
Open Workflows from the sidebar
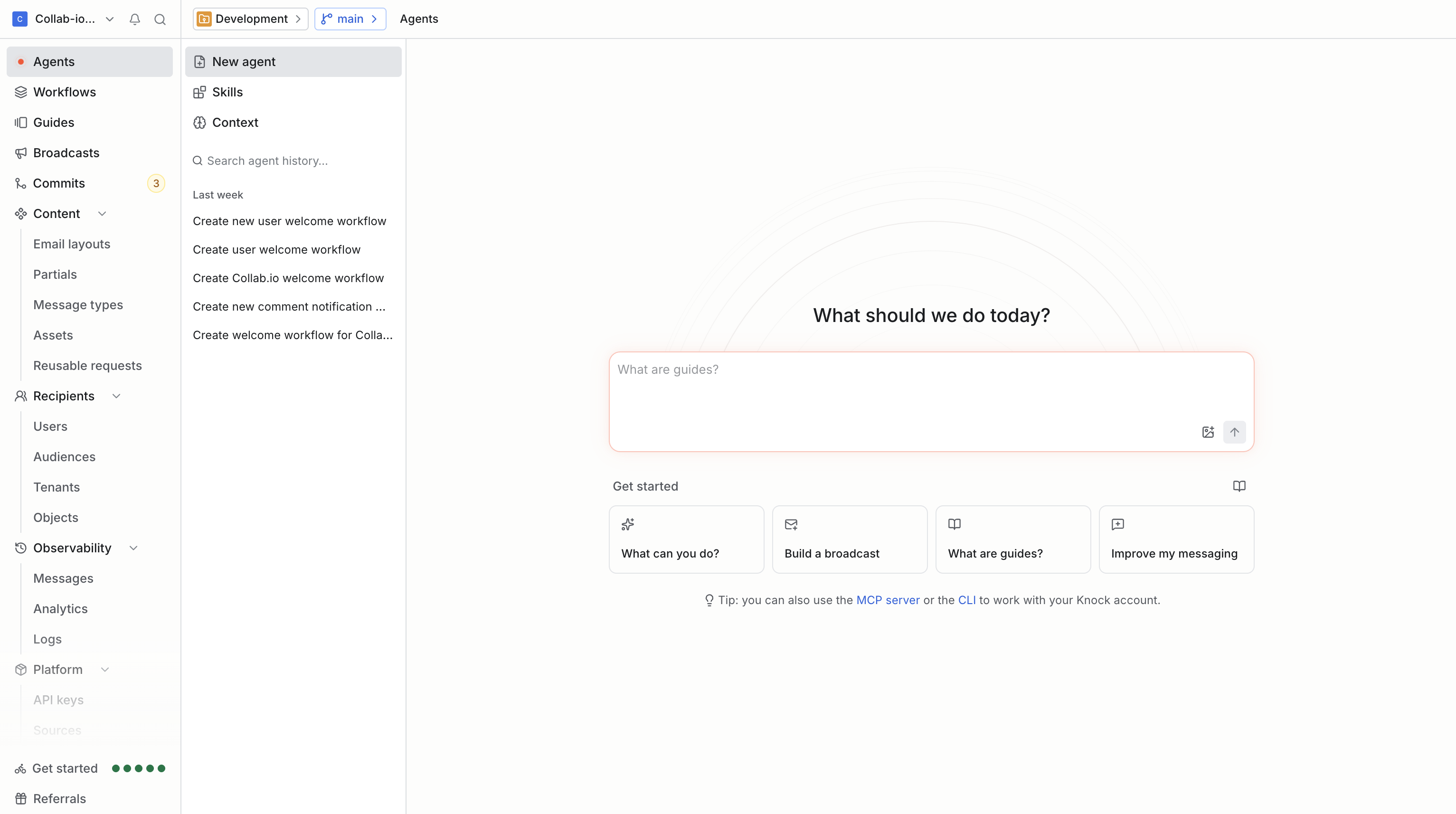point(65,92)
